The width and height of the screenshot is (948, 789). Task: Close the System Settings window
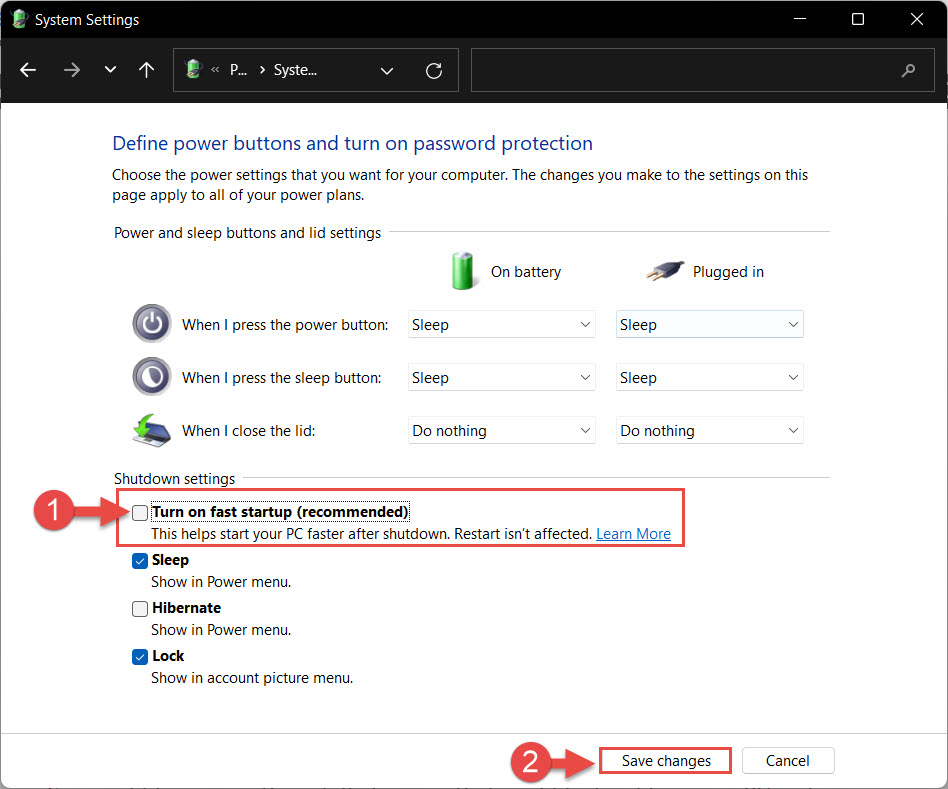click(x=917, y=19)
